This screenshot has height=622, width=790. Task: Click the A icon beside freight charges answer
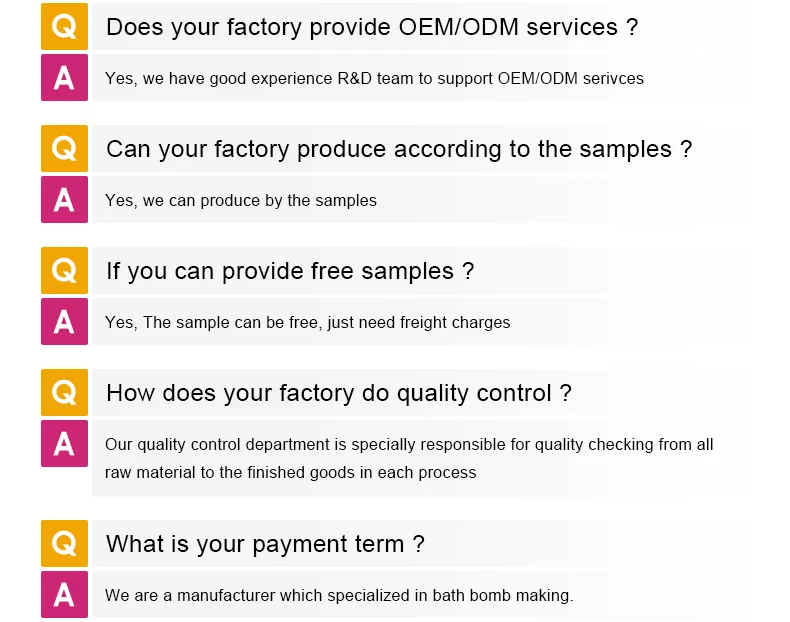point(64,322)
